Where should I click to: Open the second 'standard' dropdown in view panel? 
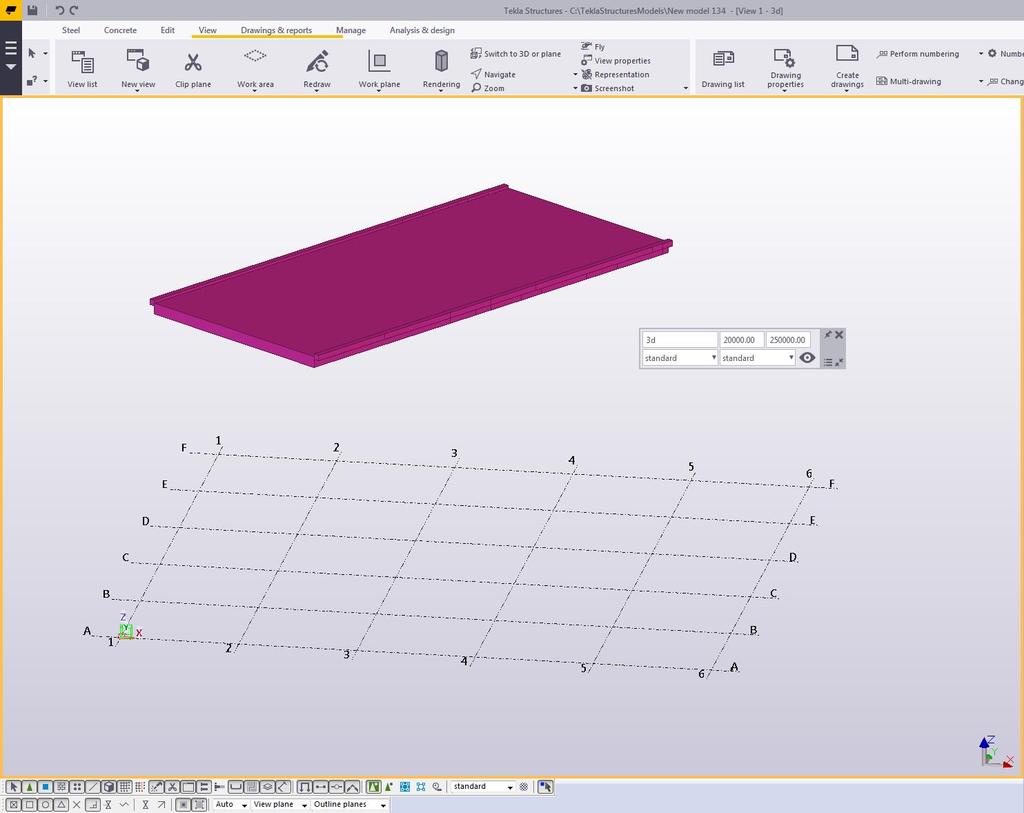pos(757,358)
